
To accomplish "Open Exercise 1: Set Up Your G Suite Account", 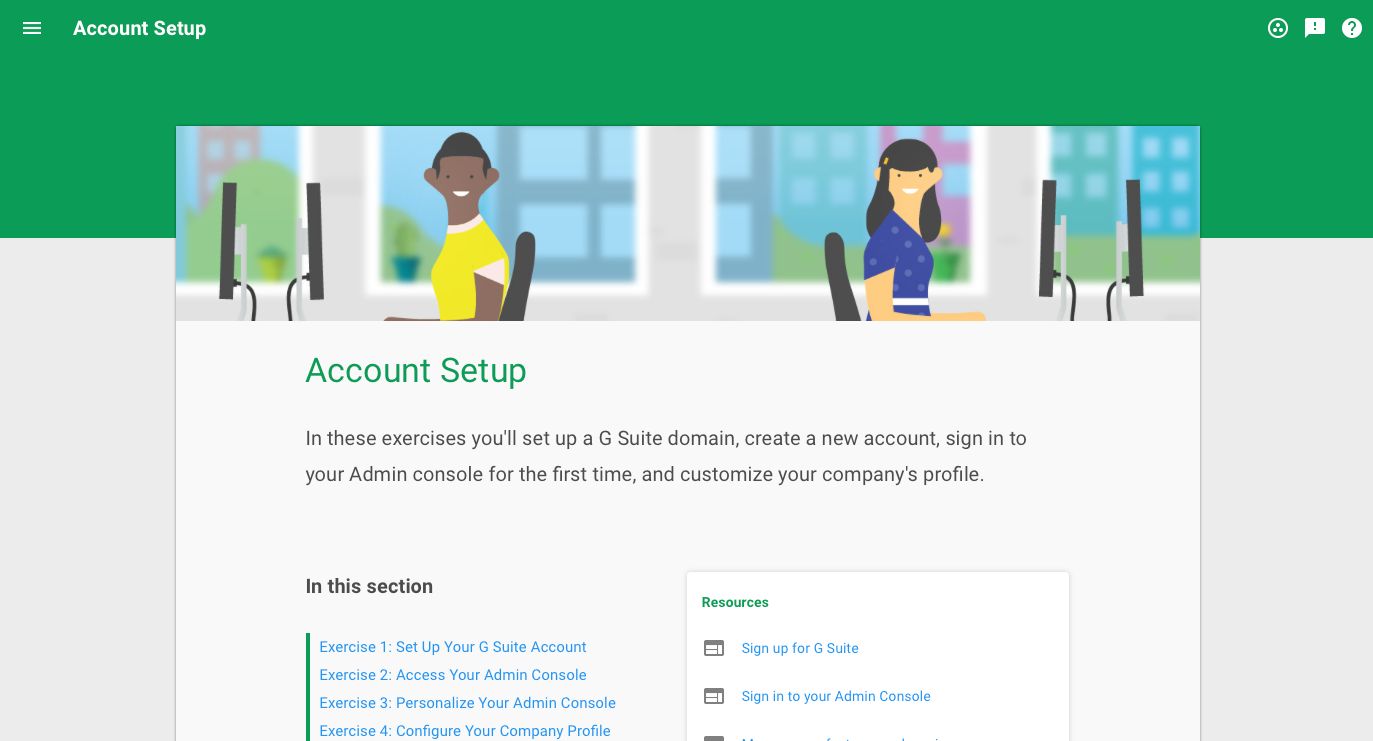I will pyautogui.click(x=452, y=647).
